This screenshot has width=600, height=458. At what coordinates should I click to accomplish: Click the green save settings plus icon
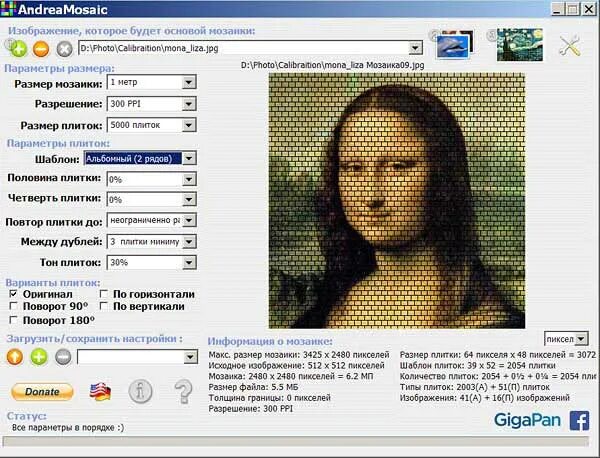click(39, 357)
